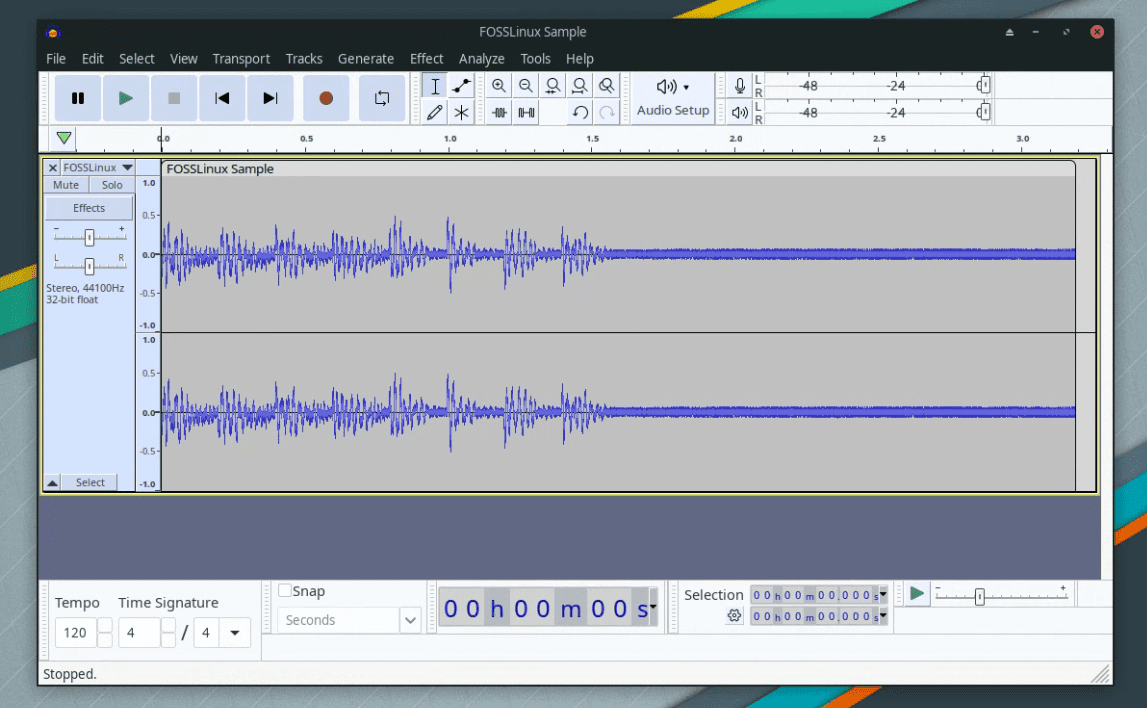Click the Stopped. status bar text
The height and width of the screenshot is (708, 1147).
pyautogui.click(x=69, y=674)
